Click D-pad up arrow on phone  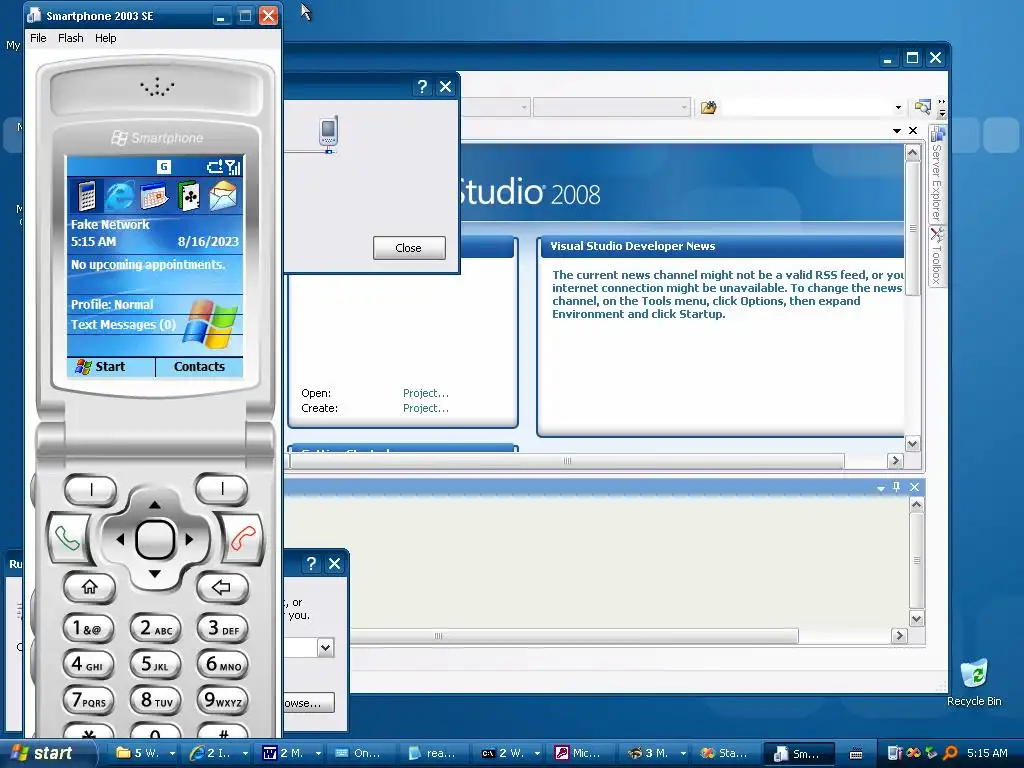(x=155, y=504)
